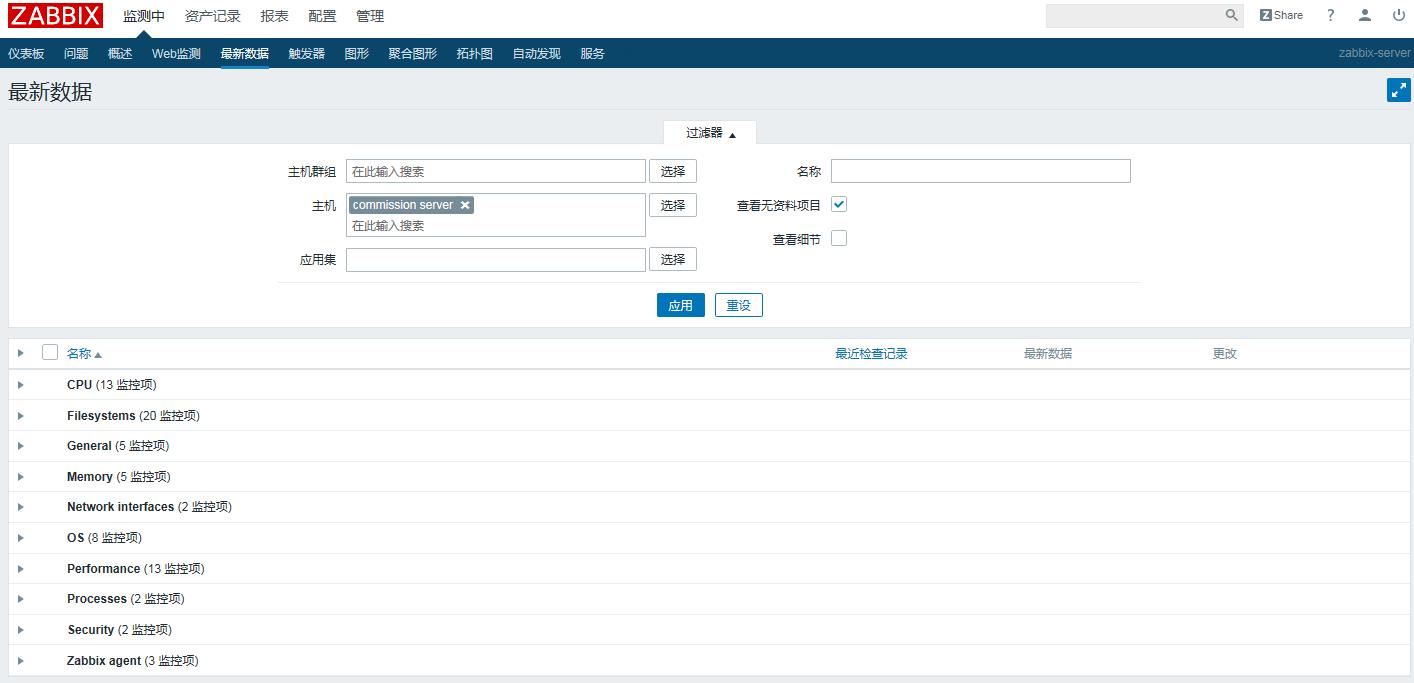Go to 触发器 submenu

pyautogui.click(x=307, y=54)
